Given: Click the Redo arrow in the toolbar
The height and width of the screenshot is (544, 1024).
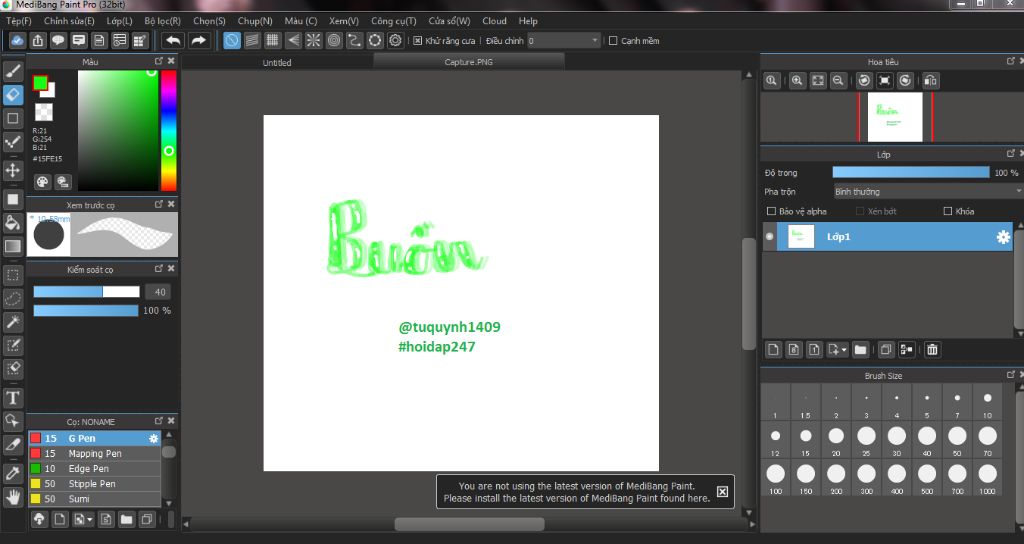Looking at the screenshot, I should point(198,40).
